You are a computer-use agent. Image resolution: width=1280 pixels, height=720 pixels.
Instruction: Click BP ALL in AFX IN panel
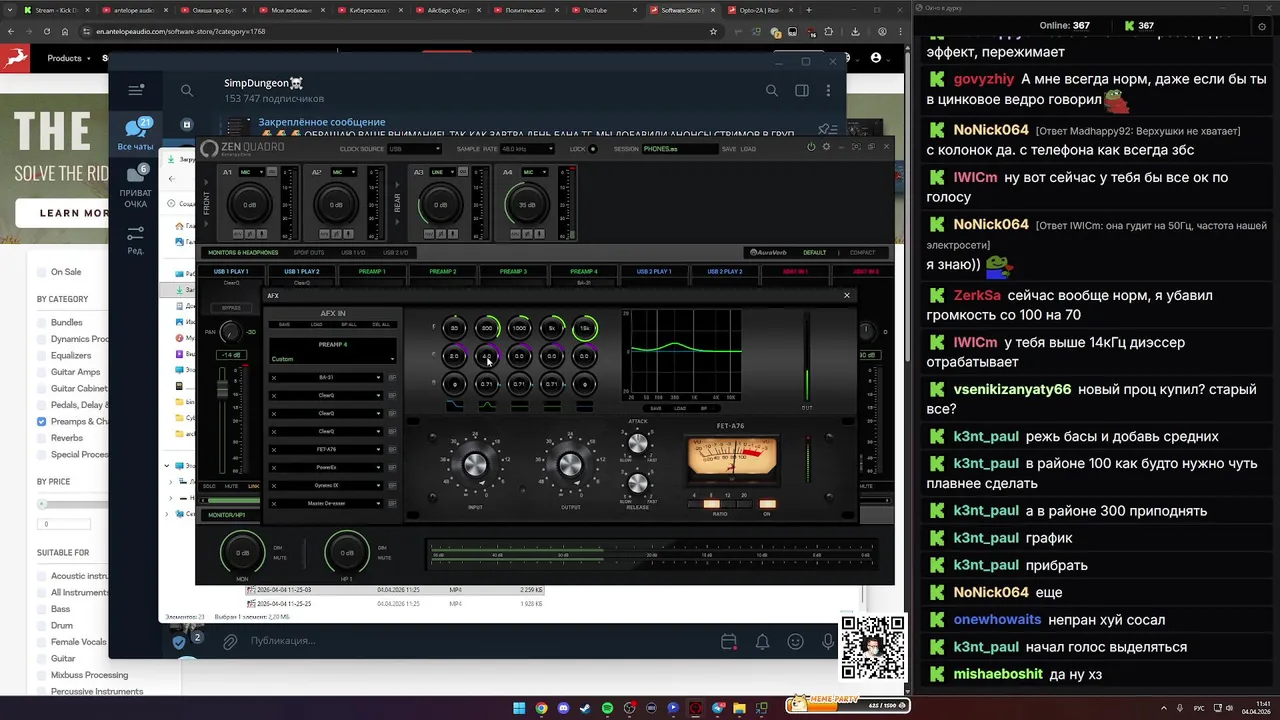click(x=349, y=324)
